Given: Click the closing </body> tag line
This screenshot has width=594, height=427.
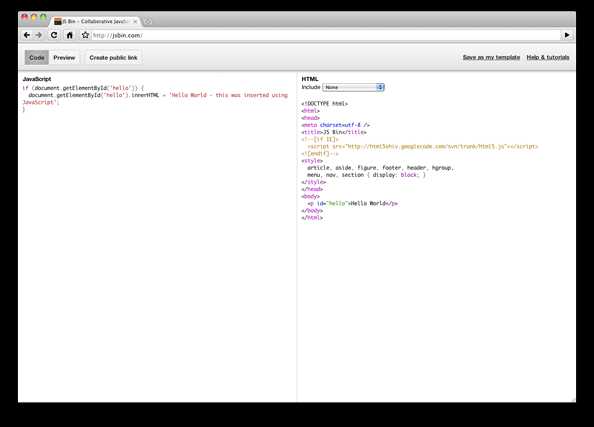Looking at the screenshot, I should (x=312, y=211).
